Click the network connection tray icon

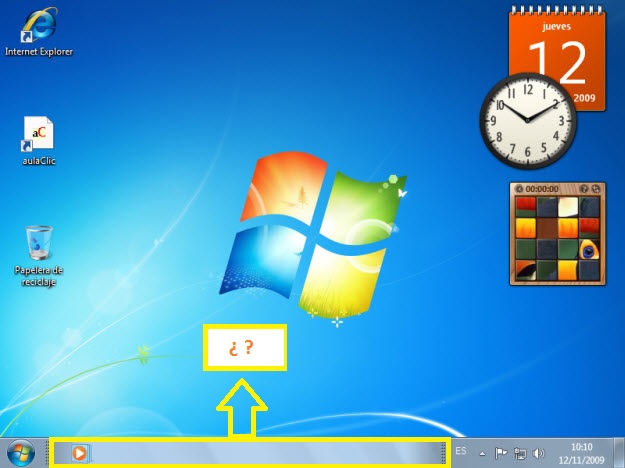click(520, 453)
